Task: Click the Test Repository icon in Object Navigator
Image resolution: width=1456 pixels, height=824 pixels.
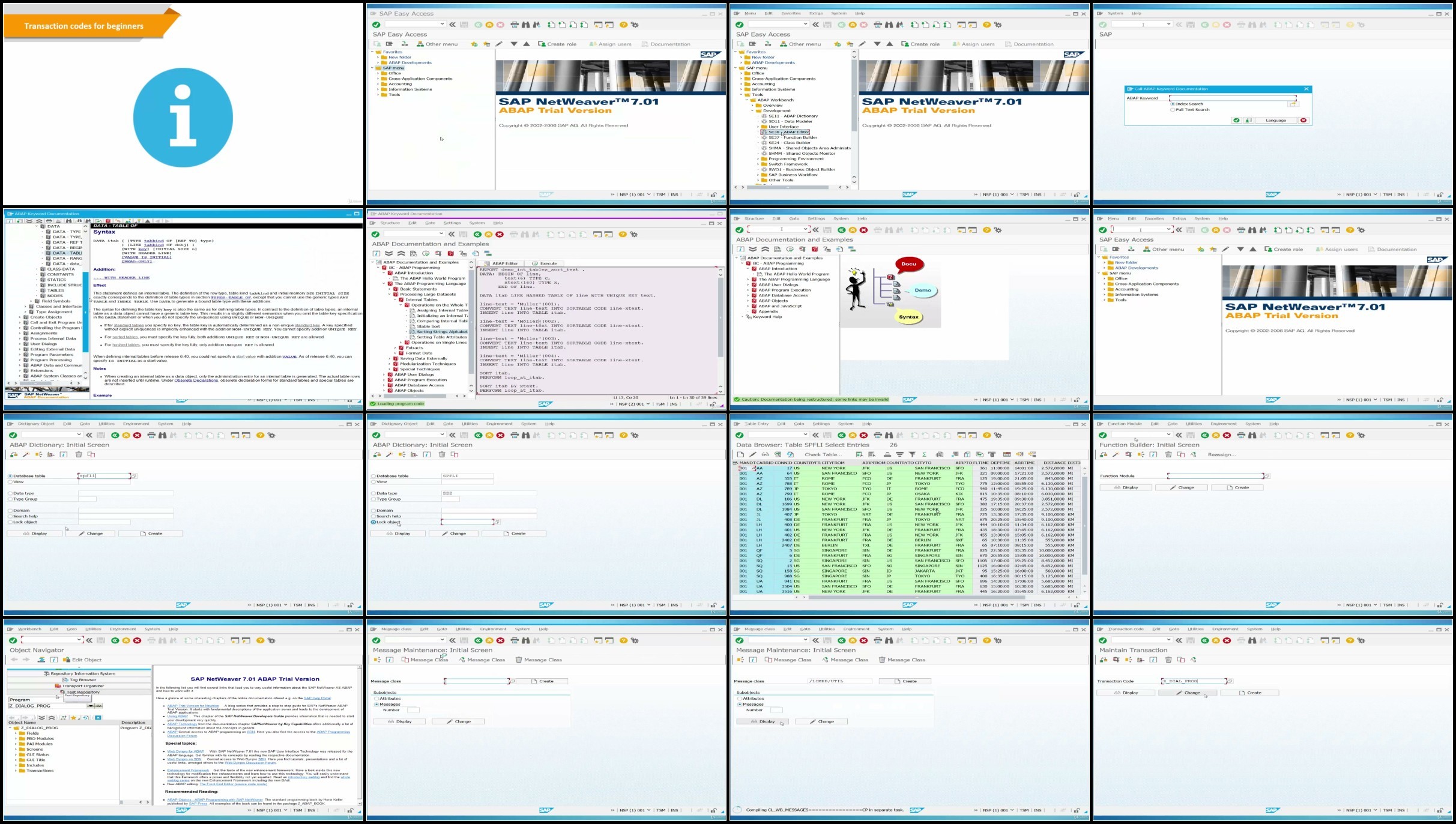Action: [x=62, y=692]
